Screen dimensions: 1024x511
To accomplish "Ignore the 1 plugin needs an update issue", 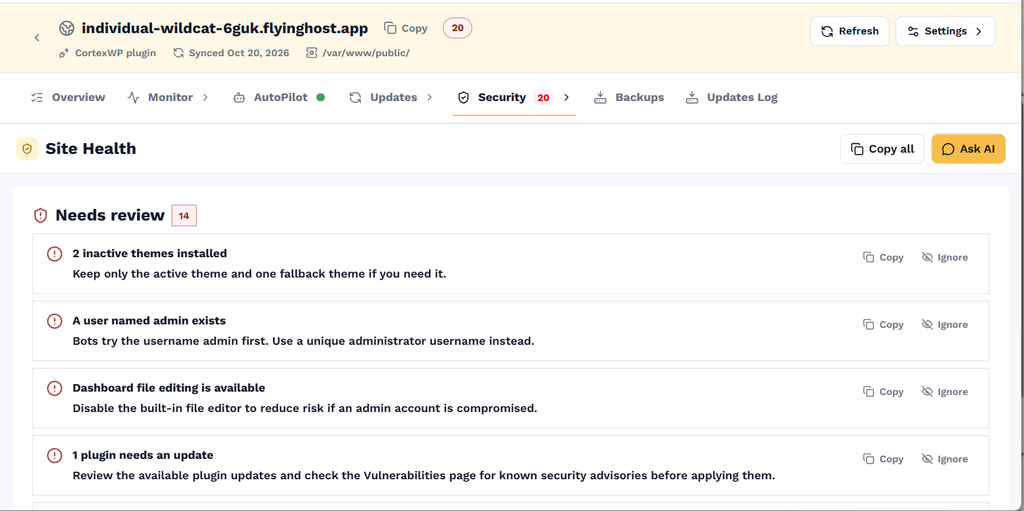I will tap(944, 459).
